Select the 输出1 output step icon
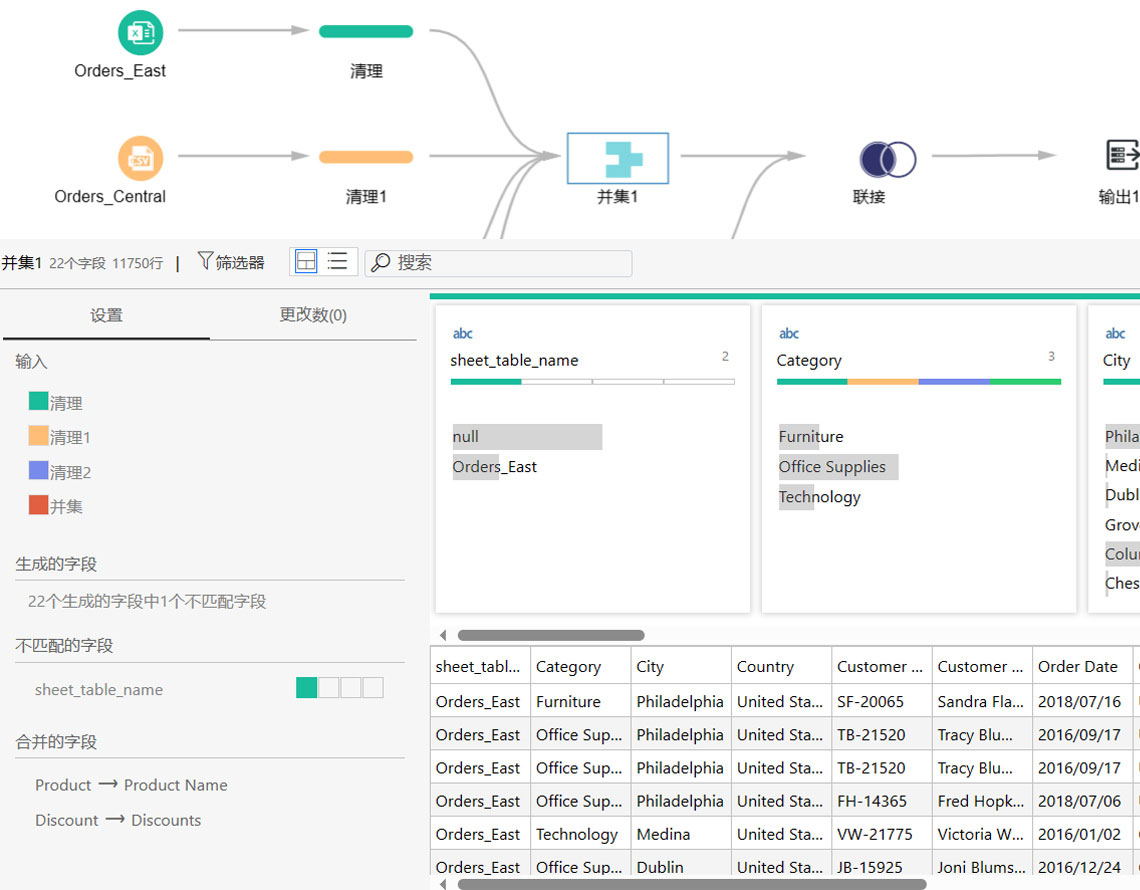The height and width of the screenshot is (890, 1140). point(1123,155)
